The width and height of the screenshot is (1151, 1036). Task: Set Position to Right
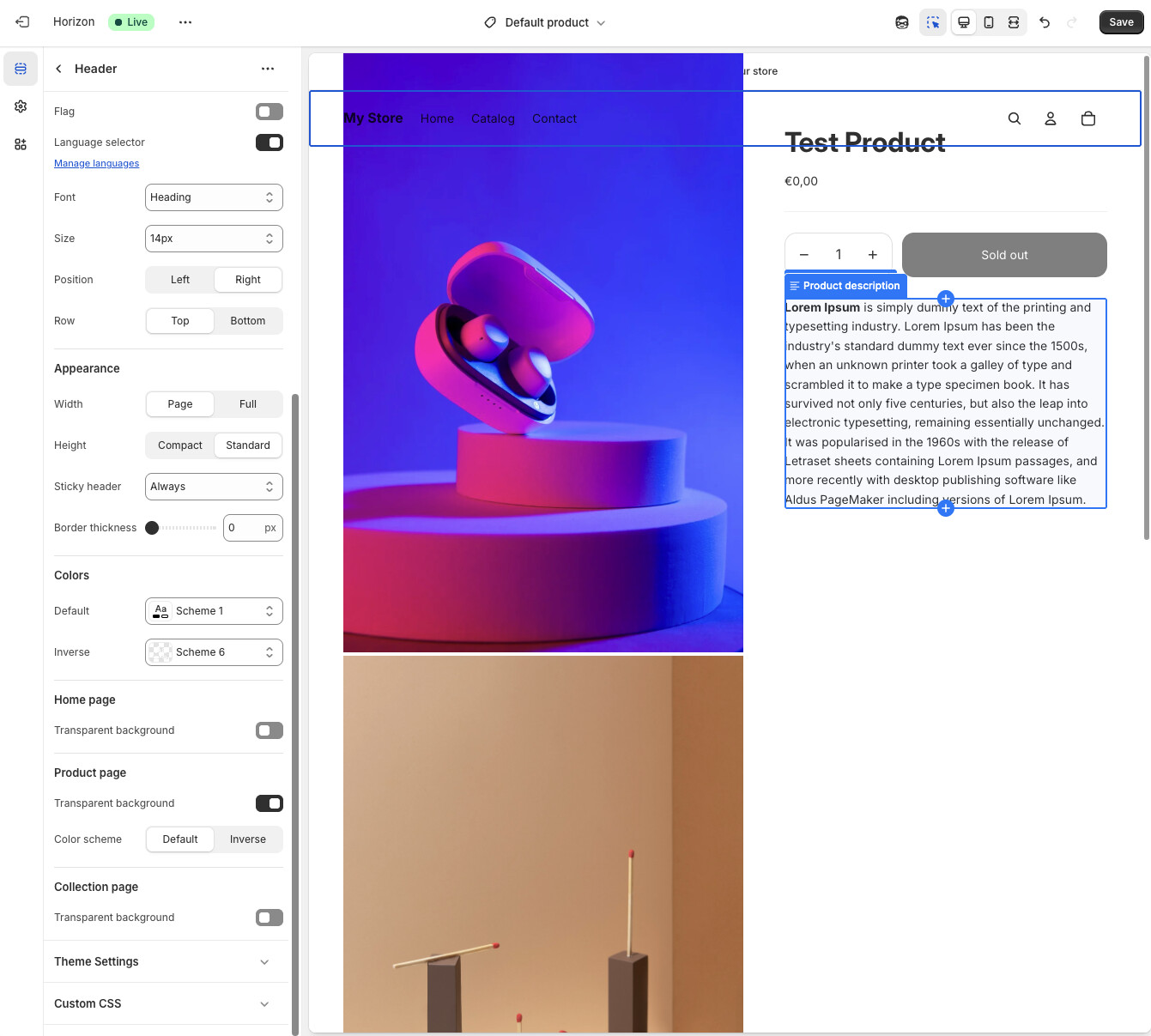[x=248, y=280]
